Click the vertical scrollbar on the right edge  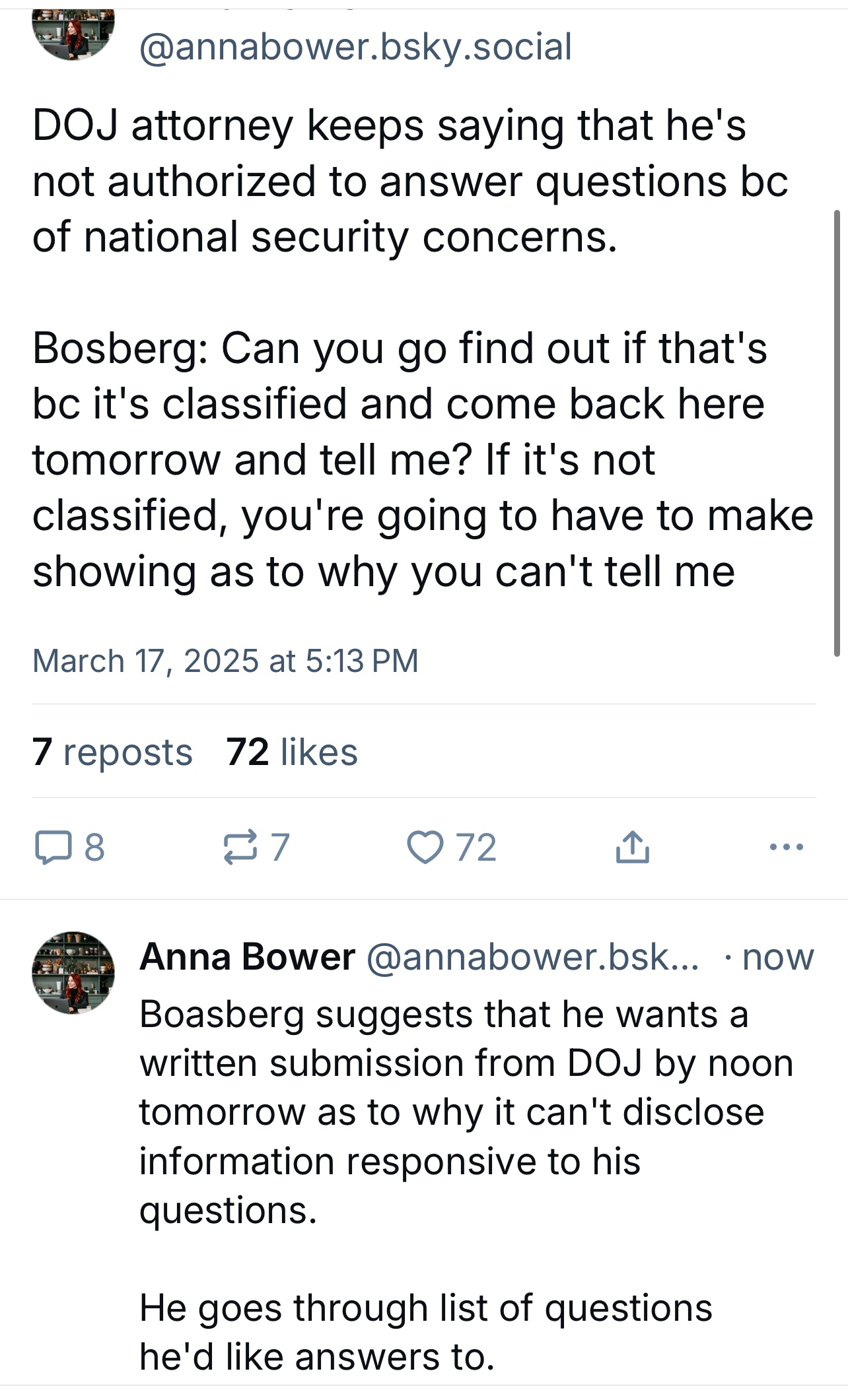pyautogui.click(x=837, y=432)
